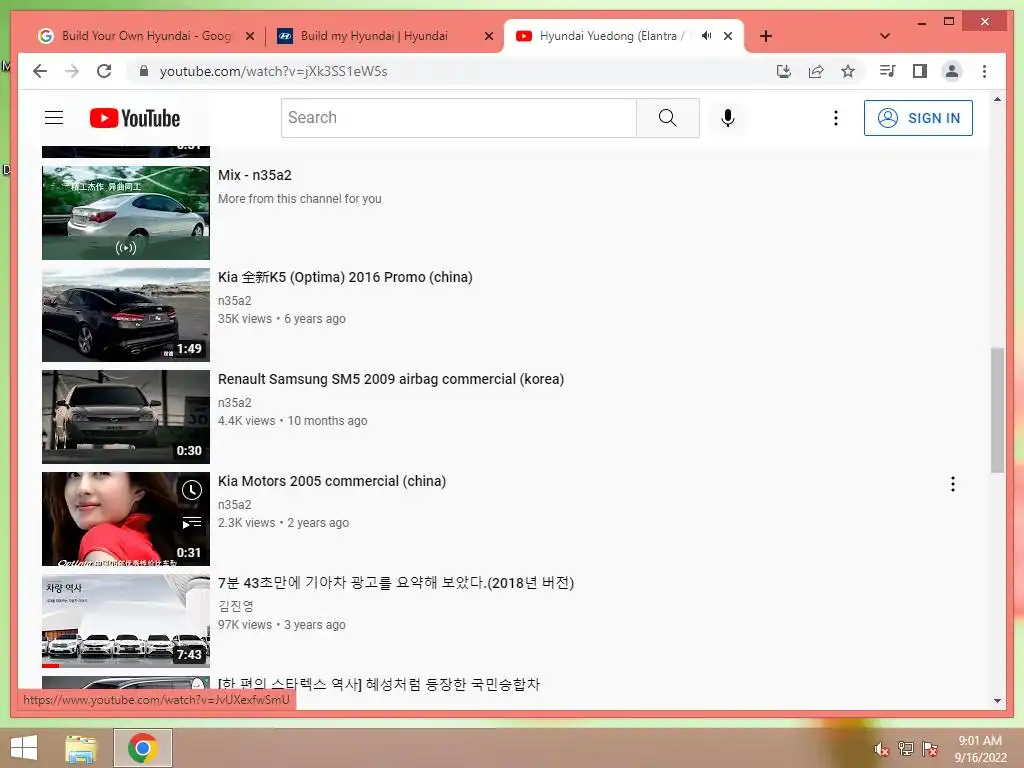This screenshot has width=1024, height=768.
Task: Expand the tab search dropdown arrow
Action: coord(884,36)
